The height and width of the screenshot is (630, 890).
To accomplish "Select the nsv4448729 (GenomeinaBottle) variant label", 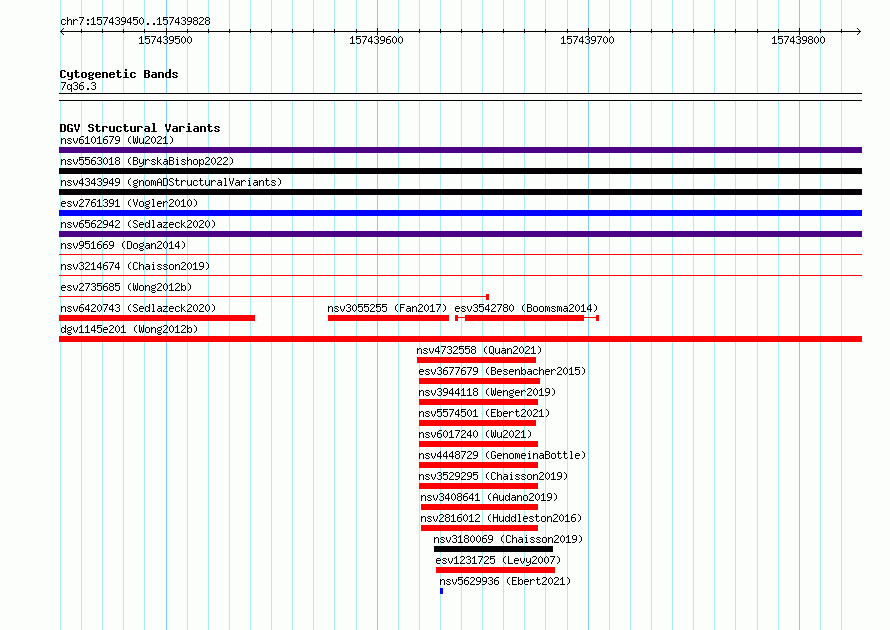I will [x=502, y=455].
